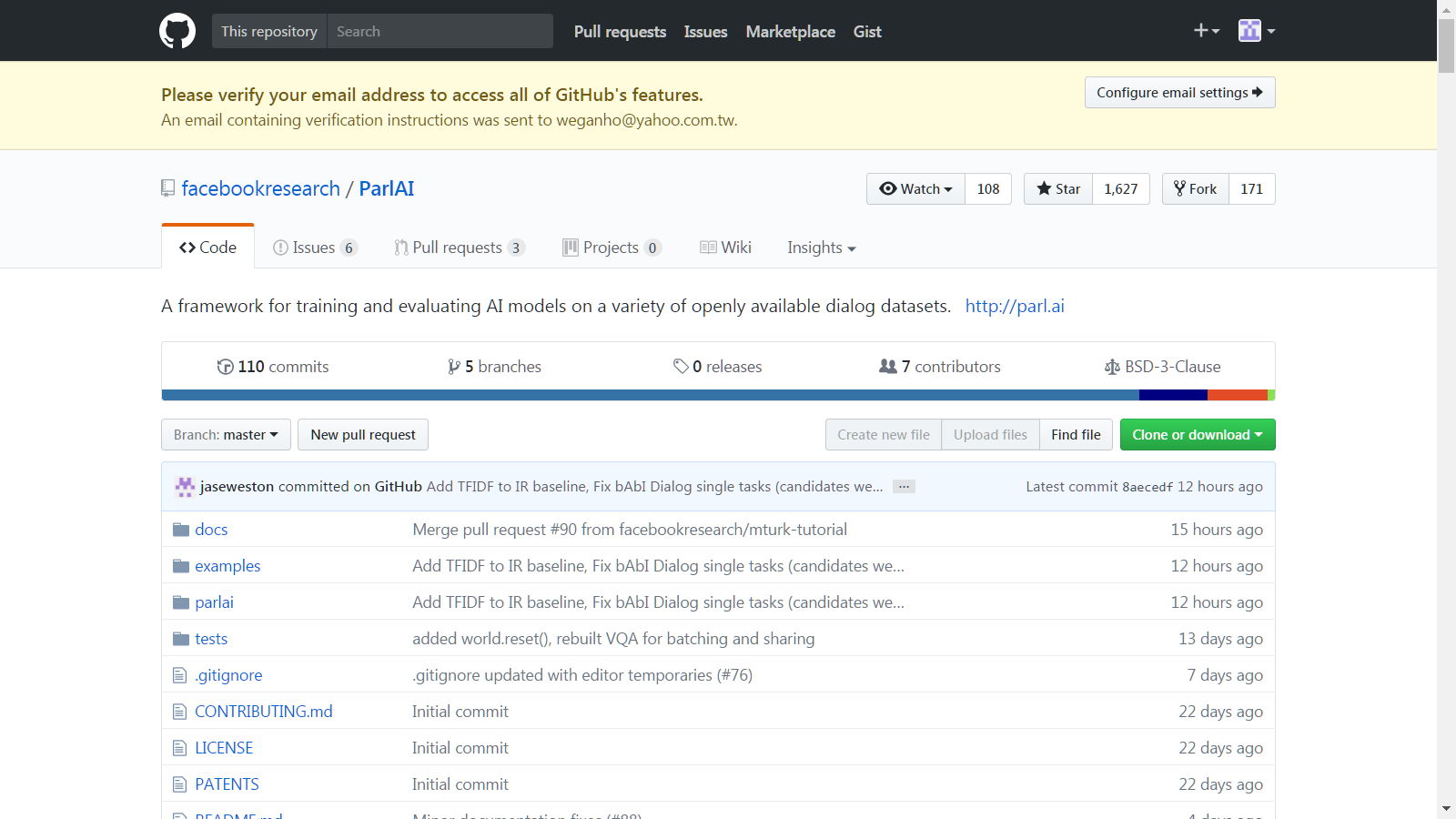Click the repository book icon beside facebookresearch
The width and height of the screenshot is (1456, 819).
point(168,188)
